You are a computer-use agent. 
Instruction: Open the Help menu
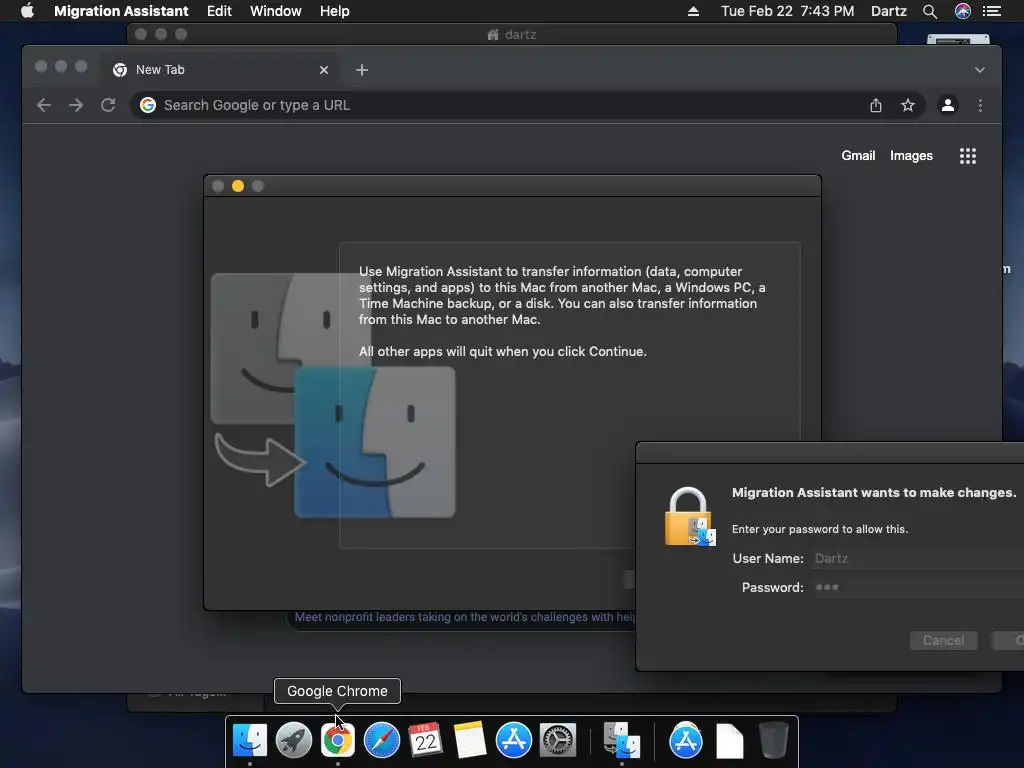334,11
